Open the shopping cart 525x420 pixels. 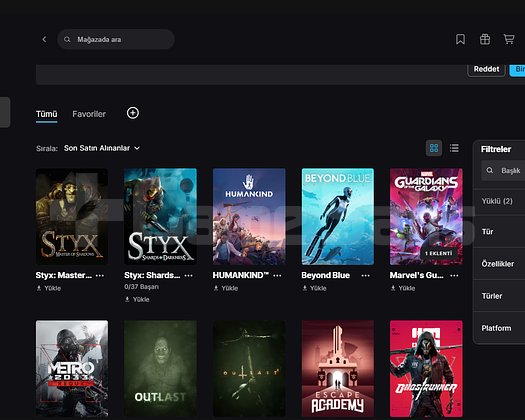[x=509, y=39]
